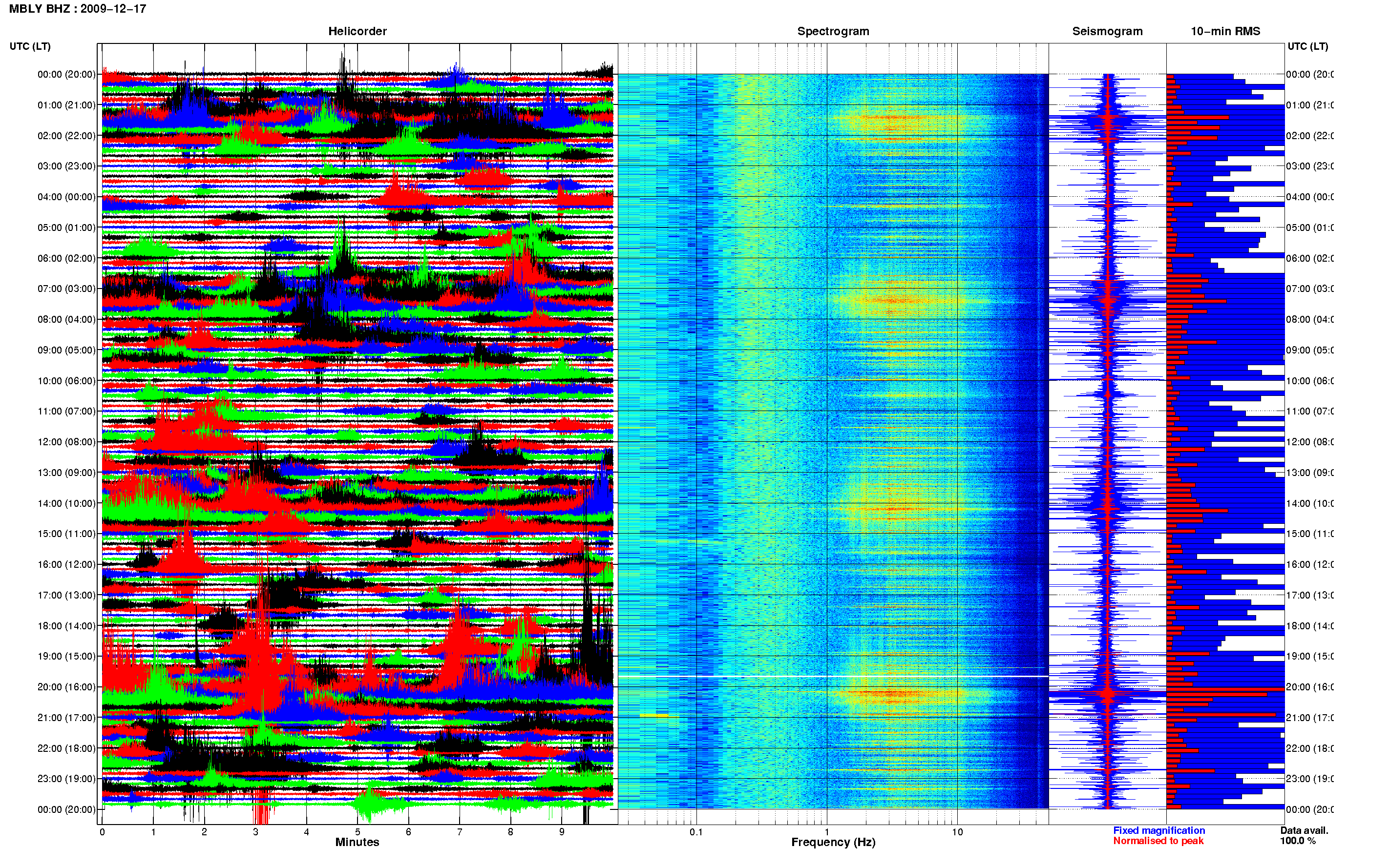Click minute tick '0' on helicorder axis
This screenshot has width=1389, height=868.
tap(102, 832)
